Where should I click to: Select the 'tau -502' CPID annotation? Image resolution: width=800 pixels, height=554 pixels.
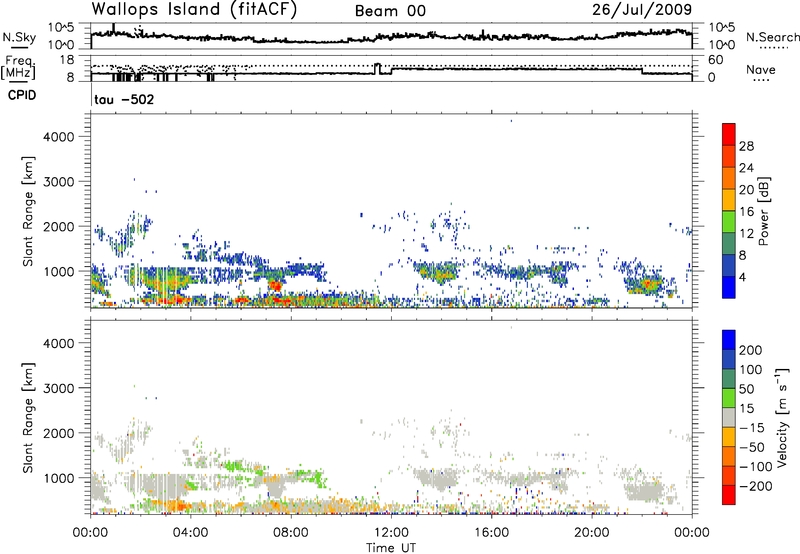coord(124,99)
